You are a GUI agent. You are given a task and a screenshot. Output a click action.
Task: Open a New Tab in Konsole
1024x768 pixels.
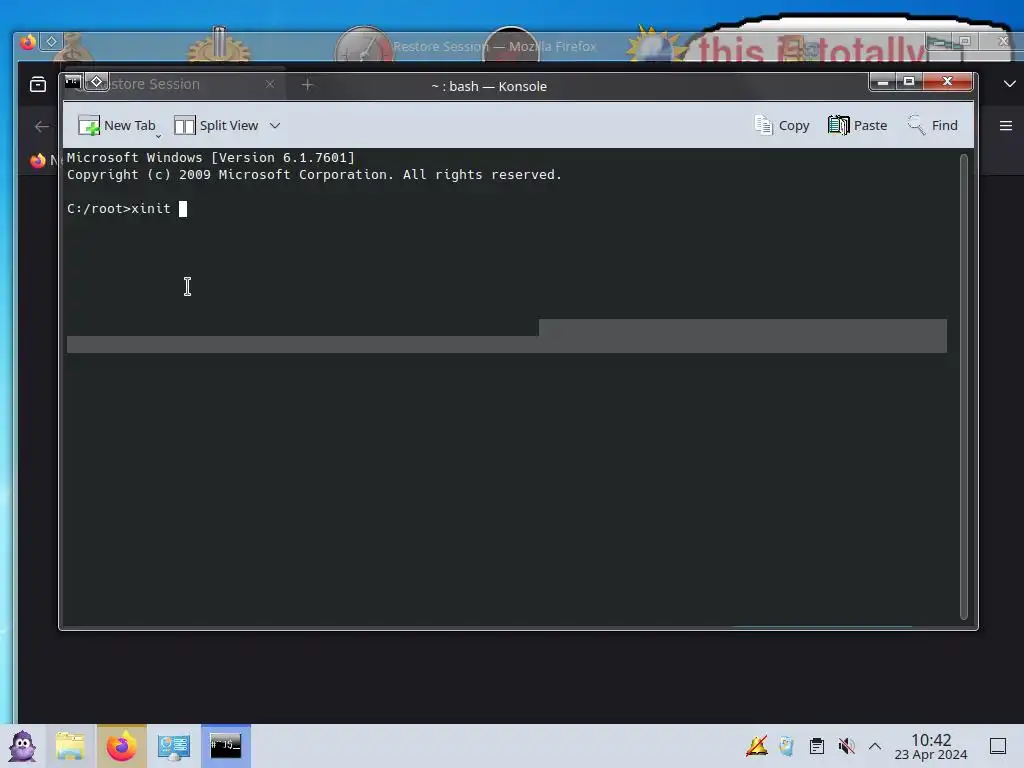pyautogui.click(x=117, y=125)
